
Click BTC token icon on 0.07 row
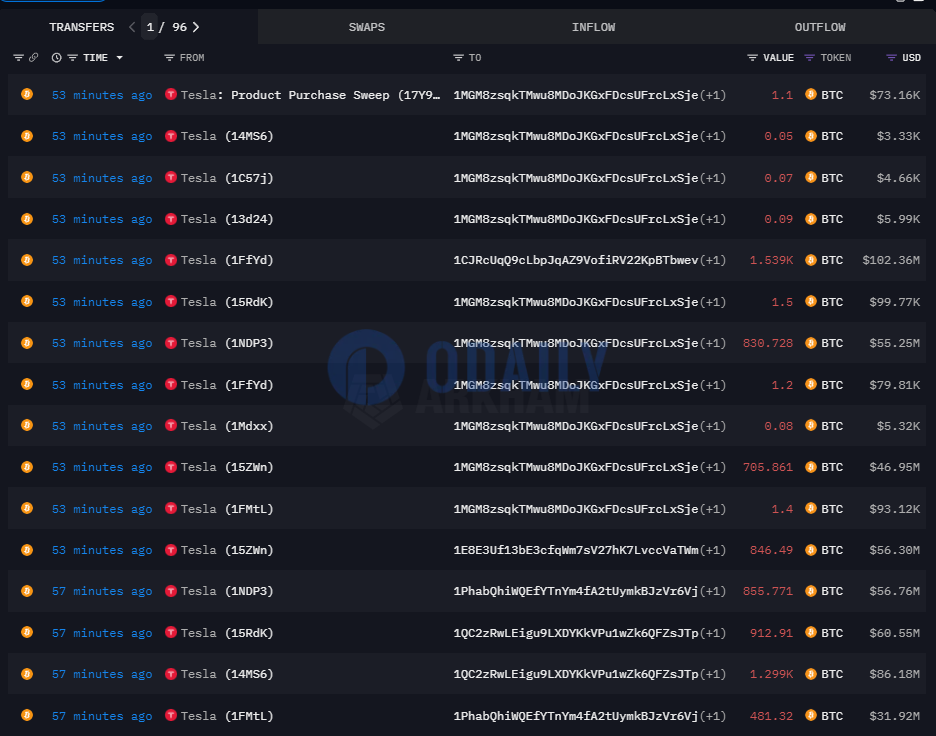tap(811, 177)
